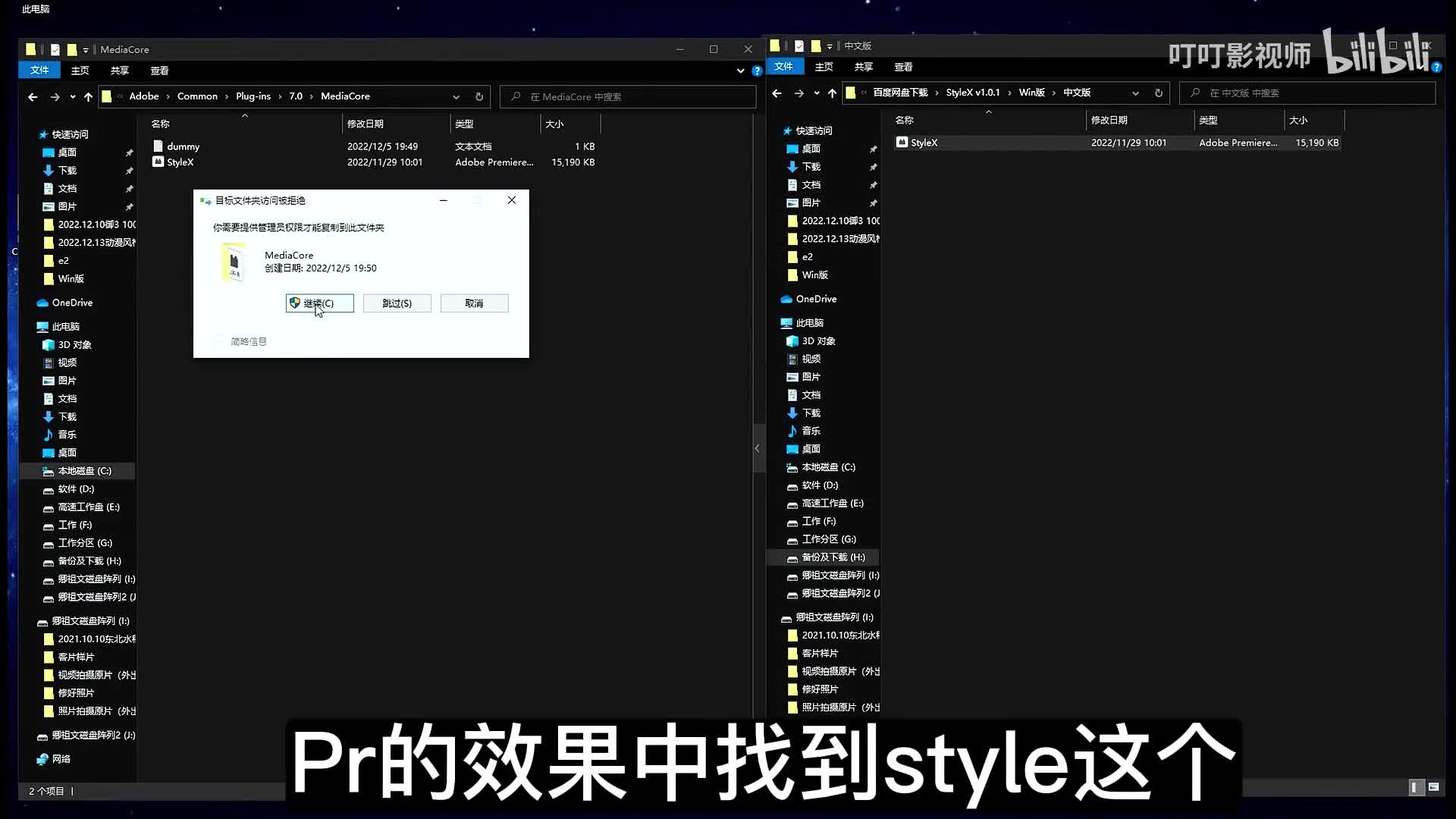Open the recent locations dropdown in the right window
The image size is (1456, 819).
[816, 93]
